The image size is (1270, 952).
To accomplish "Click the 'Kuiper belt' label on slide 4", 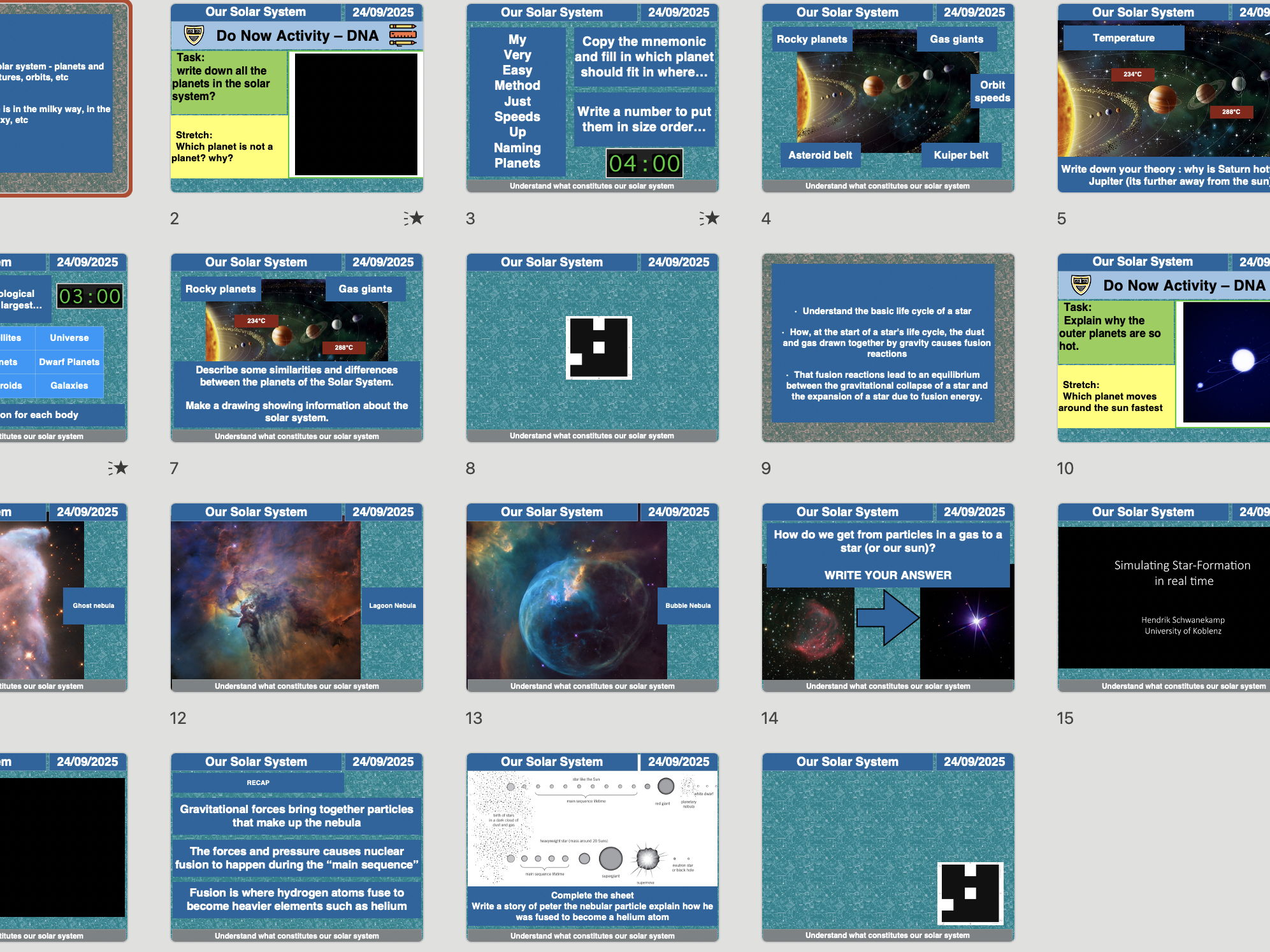I will (x=961, y=155).
